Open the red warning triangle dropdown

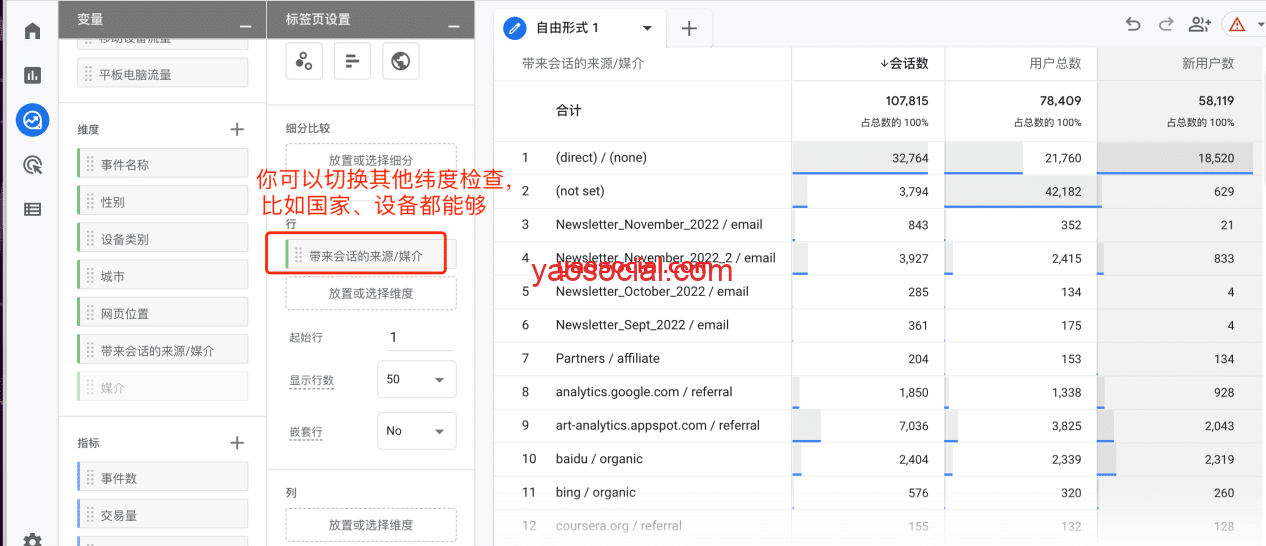(1243, 25)
